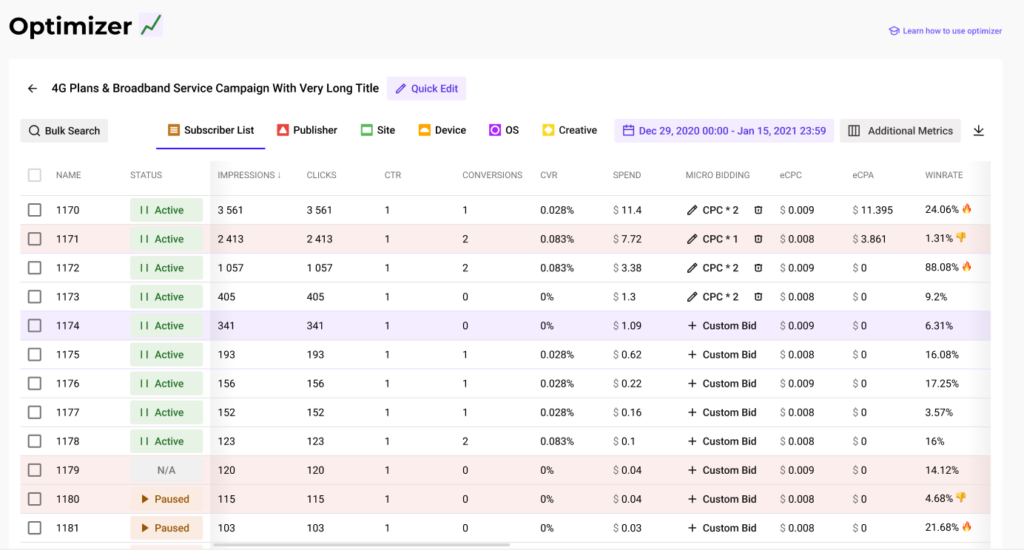This screenshot has height=550, width=1024.
Task: Select the checkbox for row 1175
Action: (35, 355)
